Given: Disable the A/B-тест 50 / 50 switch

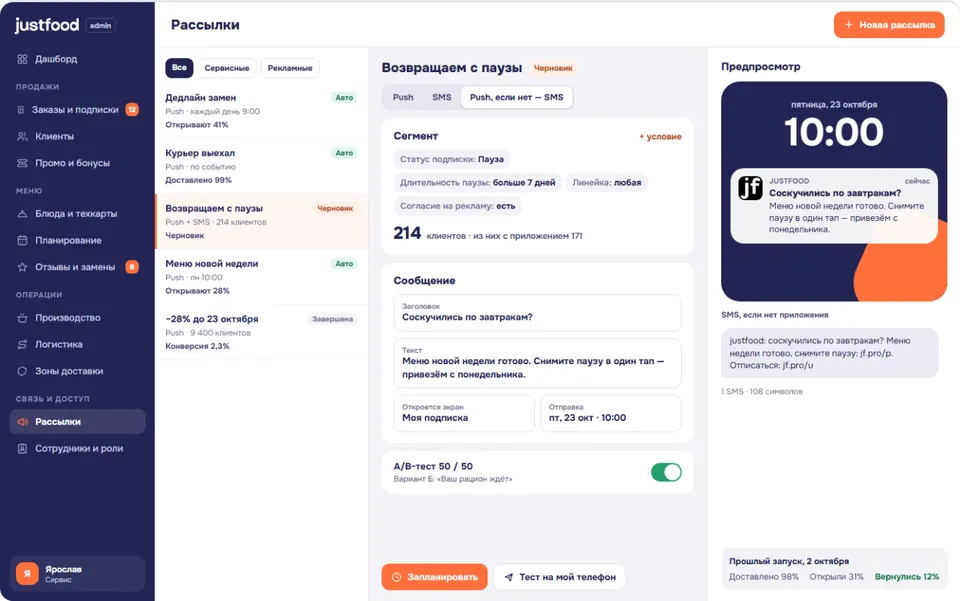Looking at the screenshot, I should [666, 472].
